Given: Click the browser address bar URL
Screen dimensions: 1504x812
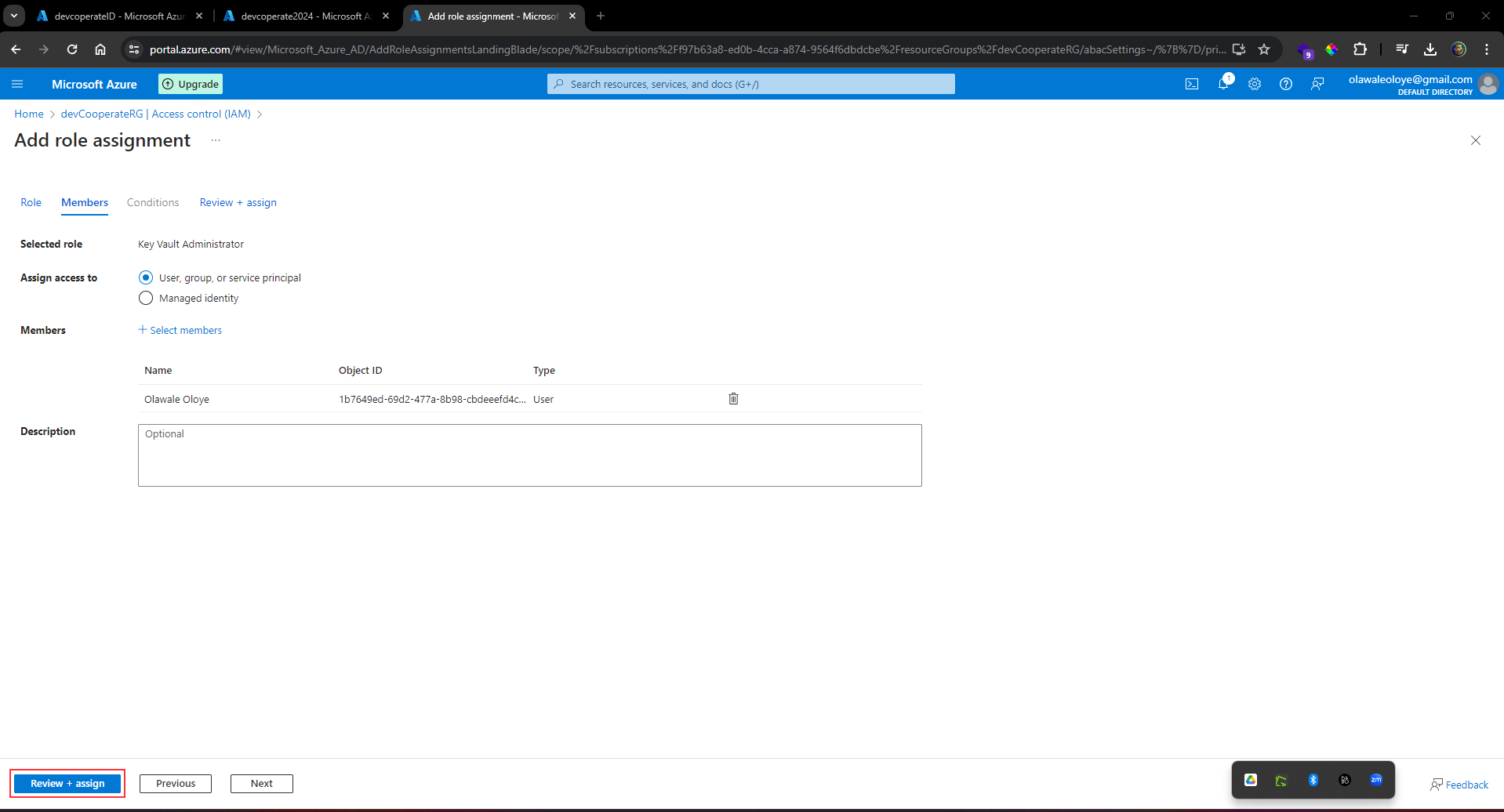Looking at the screenshot, I should (688, 49).
